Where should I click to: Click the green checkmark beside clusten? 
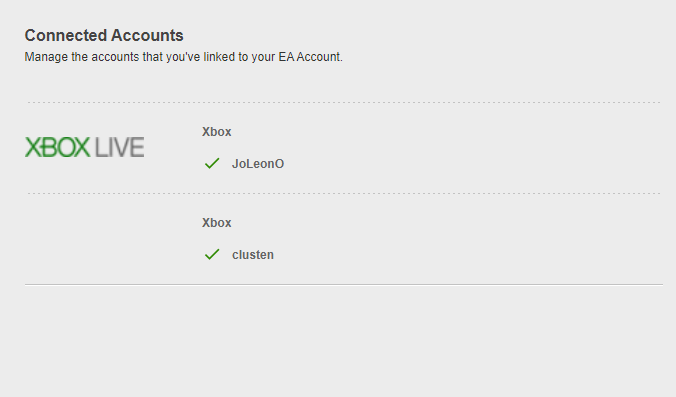point(212,254)
